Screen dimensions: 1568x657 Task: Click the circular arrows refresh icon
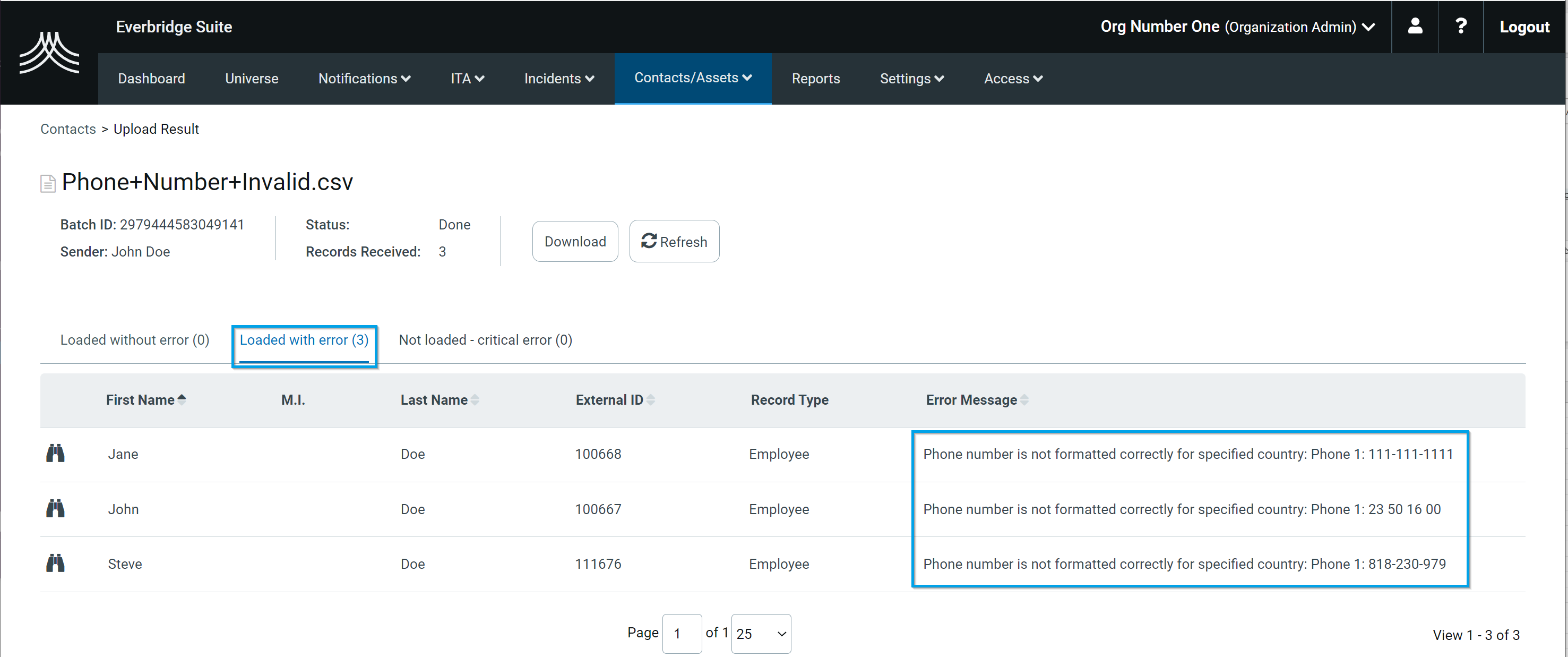(x=649, y=241)
